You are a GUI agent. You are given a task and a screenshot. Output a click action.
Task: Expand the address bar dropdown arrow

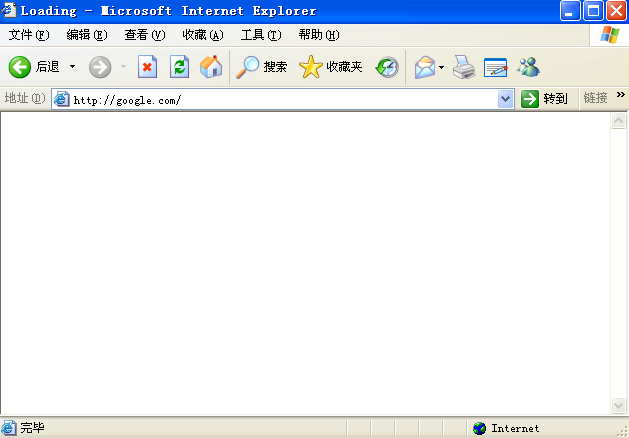click(x=505, y=99)
